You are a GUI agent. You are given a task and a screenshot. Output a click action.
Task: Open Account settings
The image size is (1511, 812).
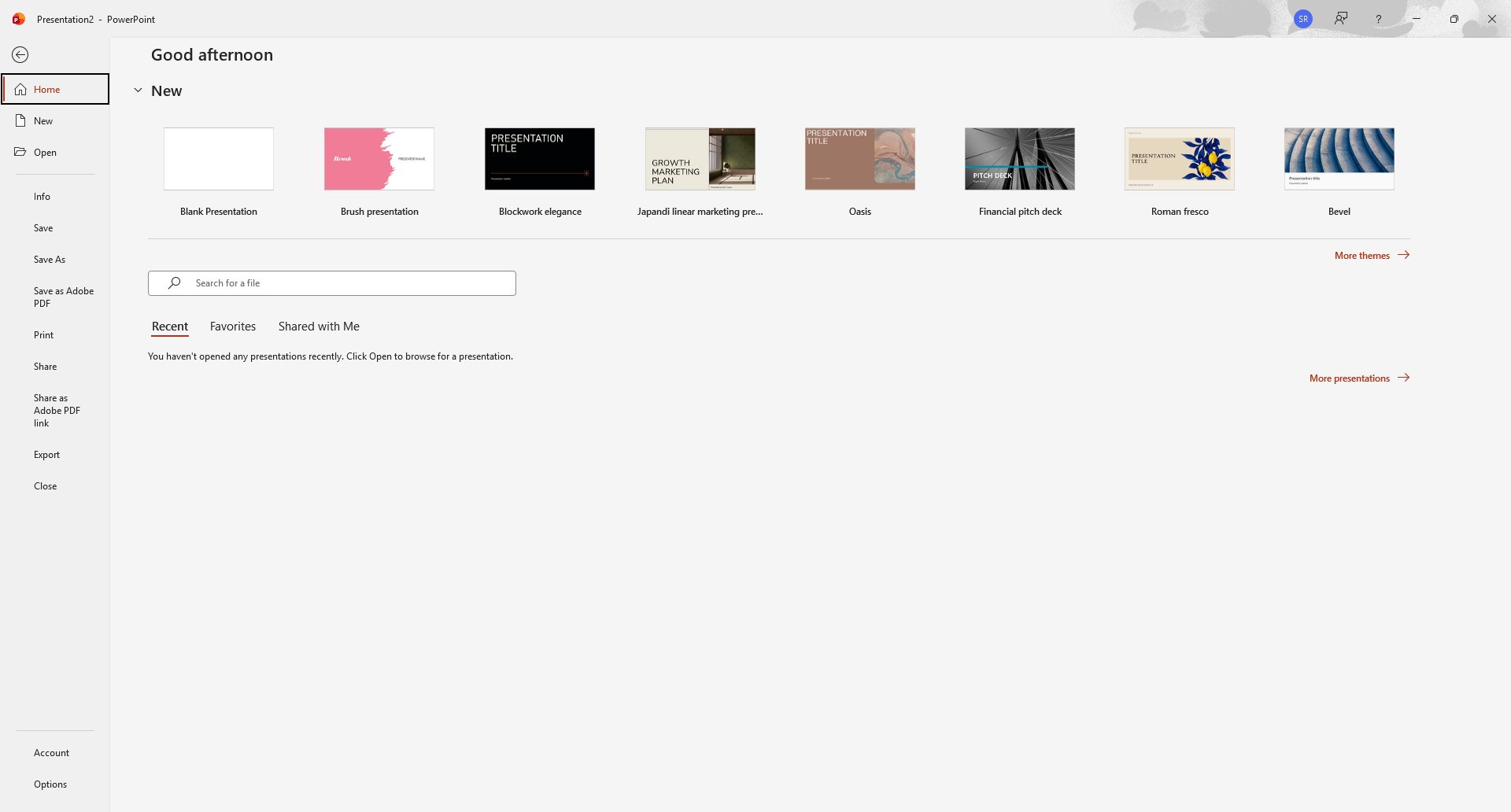[55, 753]
